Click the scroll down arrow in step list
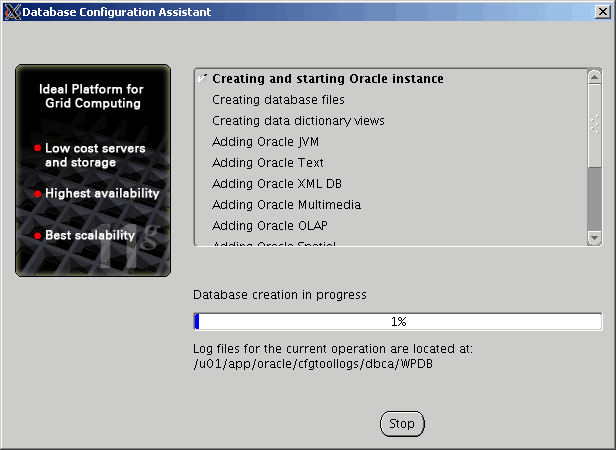The image size is (616, 450). [x=594, y=237]
